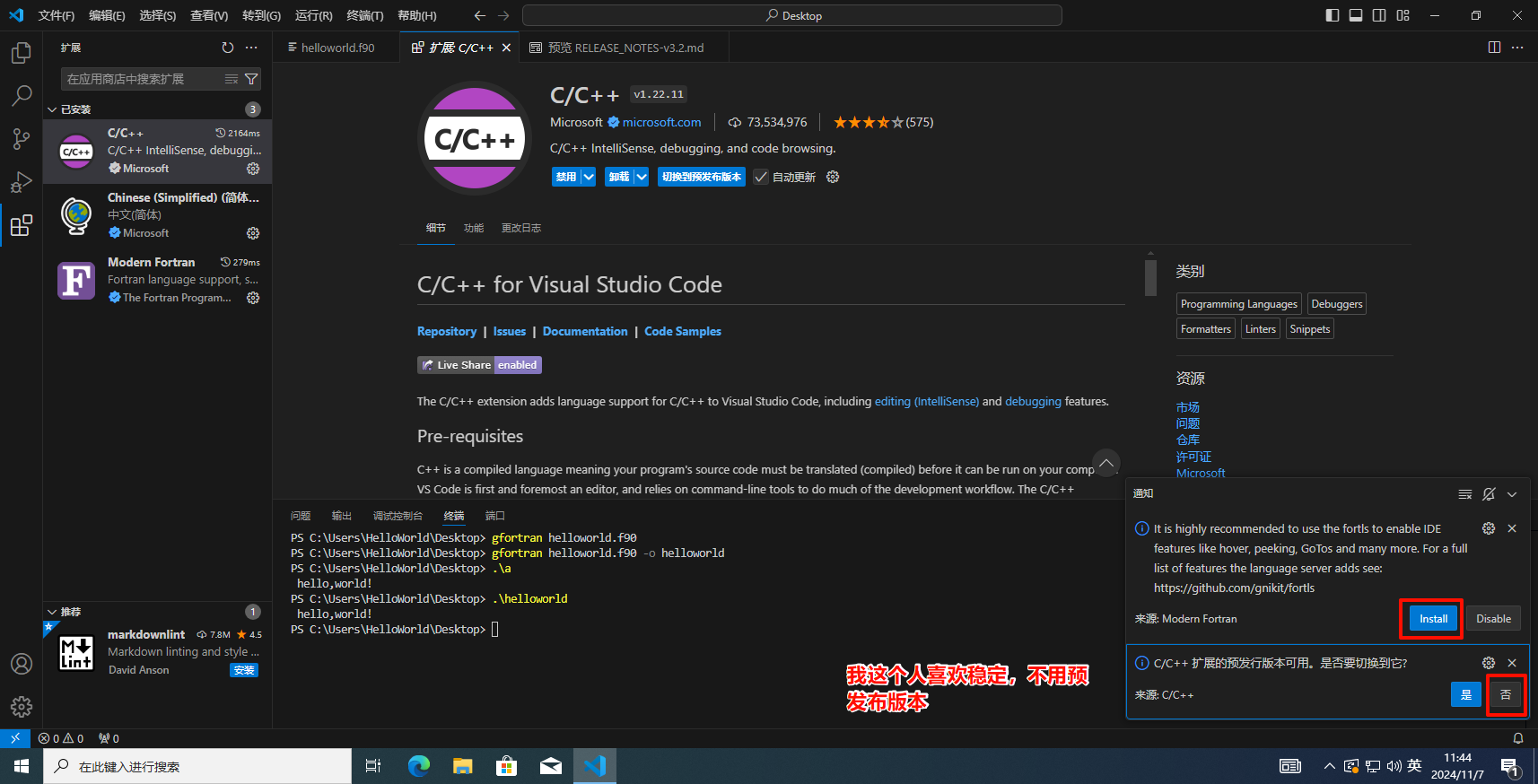The width and height of the screenshot is (1538, 784).
Task: Open Run and Debug view
Action: pyautogui.click(x=22, y=182)
